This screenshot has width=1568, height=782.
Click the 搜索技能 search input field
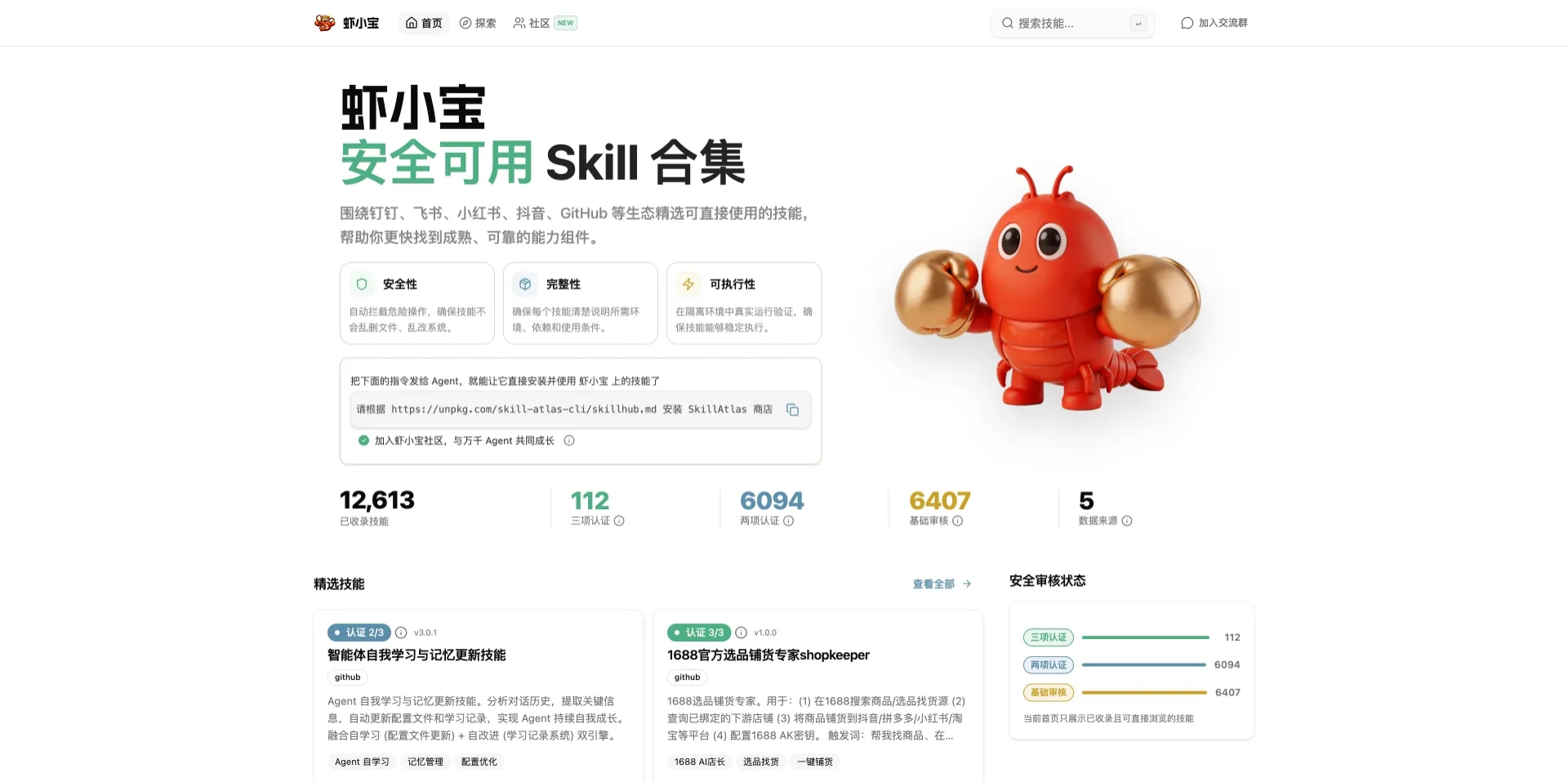pyautogui.click(x=1070, y=23)
